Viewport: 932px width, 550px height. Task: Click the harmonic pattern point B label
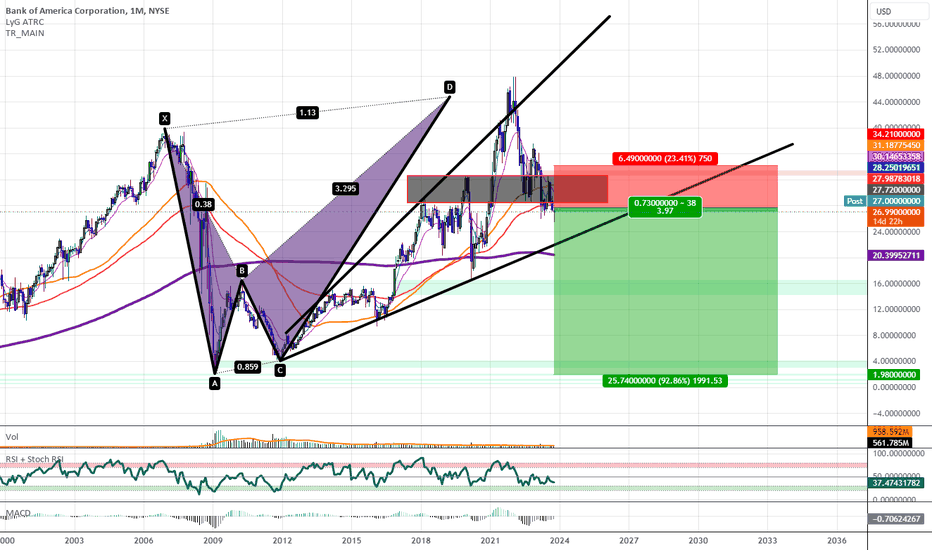(242, 271)
